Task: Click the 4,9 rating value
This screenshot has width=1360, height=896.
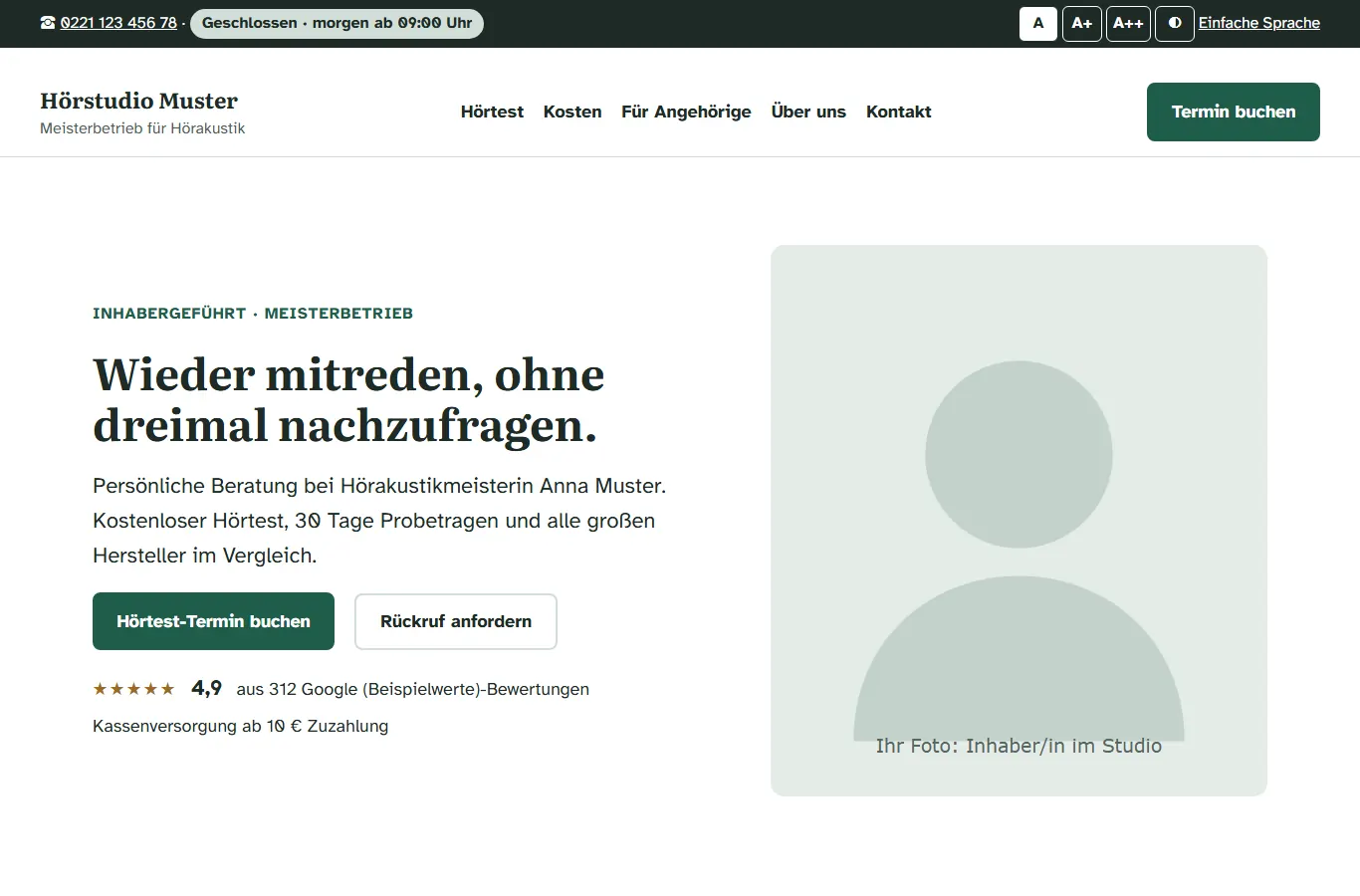Action: (207, 688)
